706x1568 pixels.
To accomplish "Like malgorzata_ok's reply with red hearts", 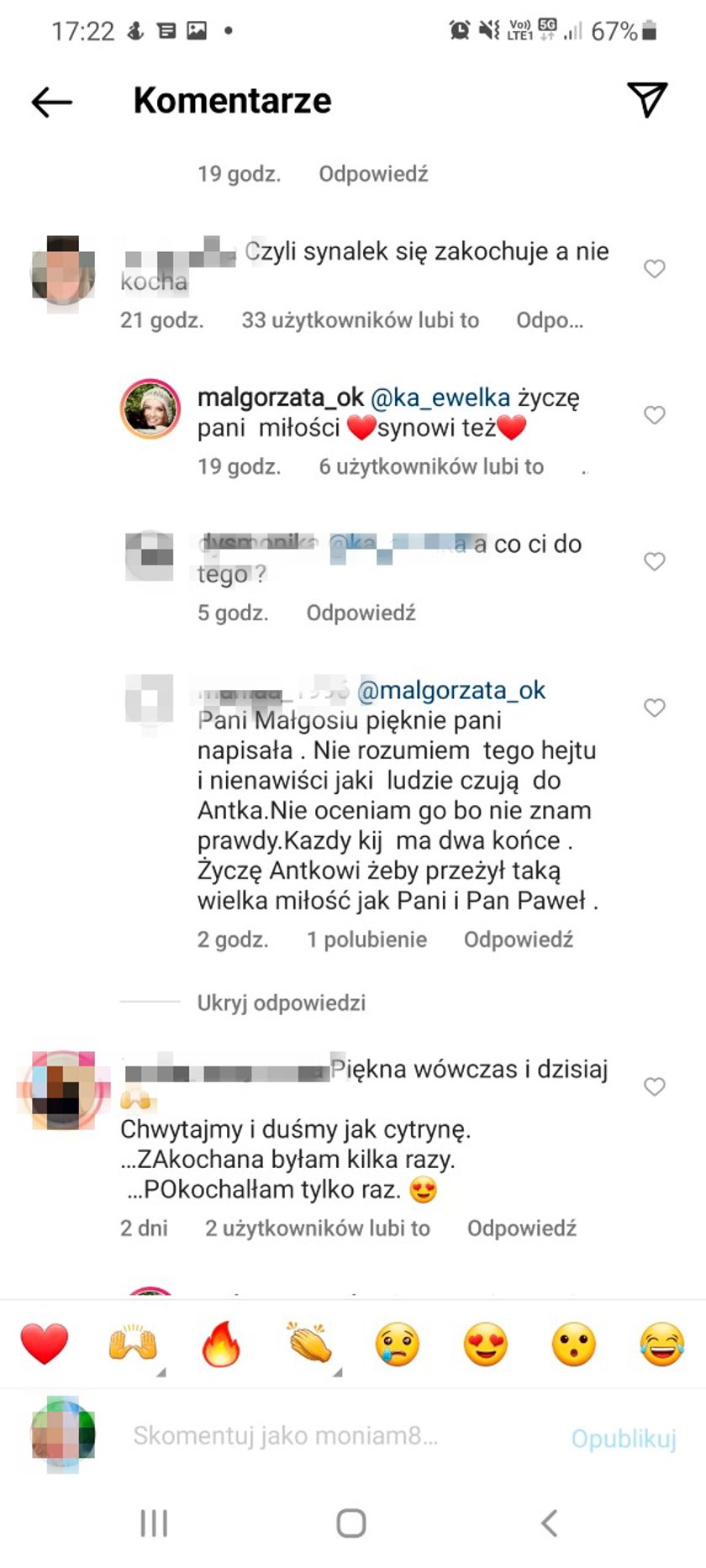I will (x=655, y=415).
